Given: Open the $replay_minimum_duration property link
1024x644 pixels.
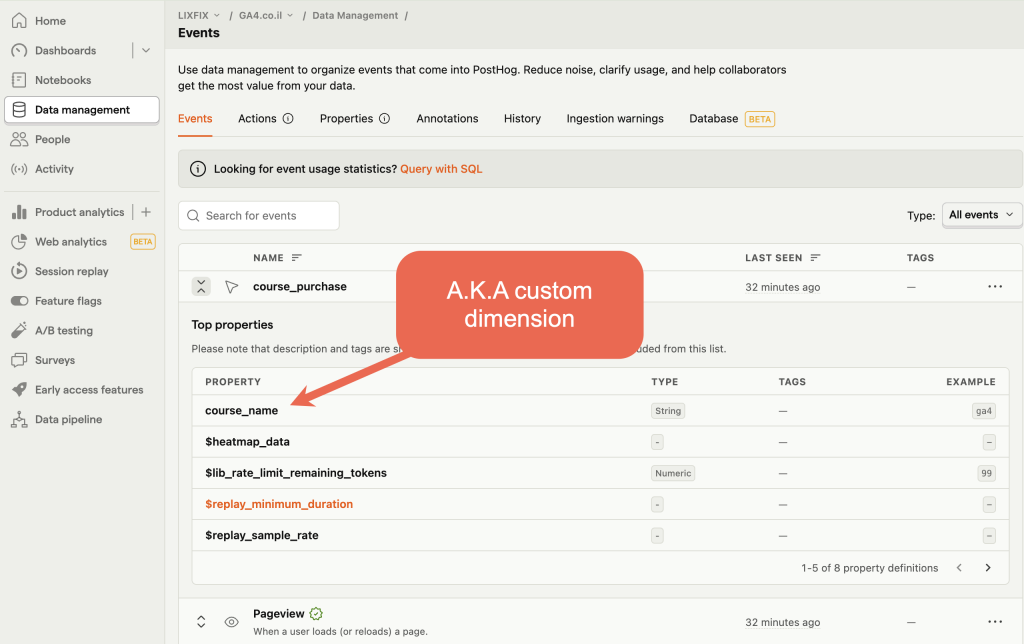Looking at the screenshot, I should pos(279,504).
